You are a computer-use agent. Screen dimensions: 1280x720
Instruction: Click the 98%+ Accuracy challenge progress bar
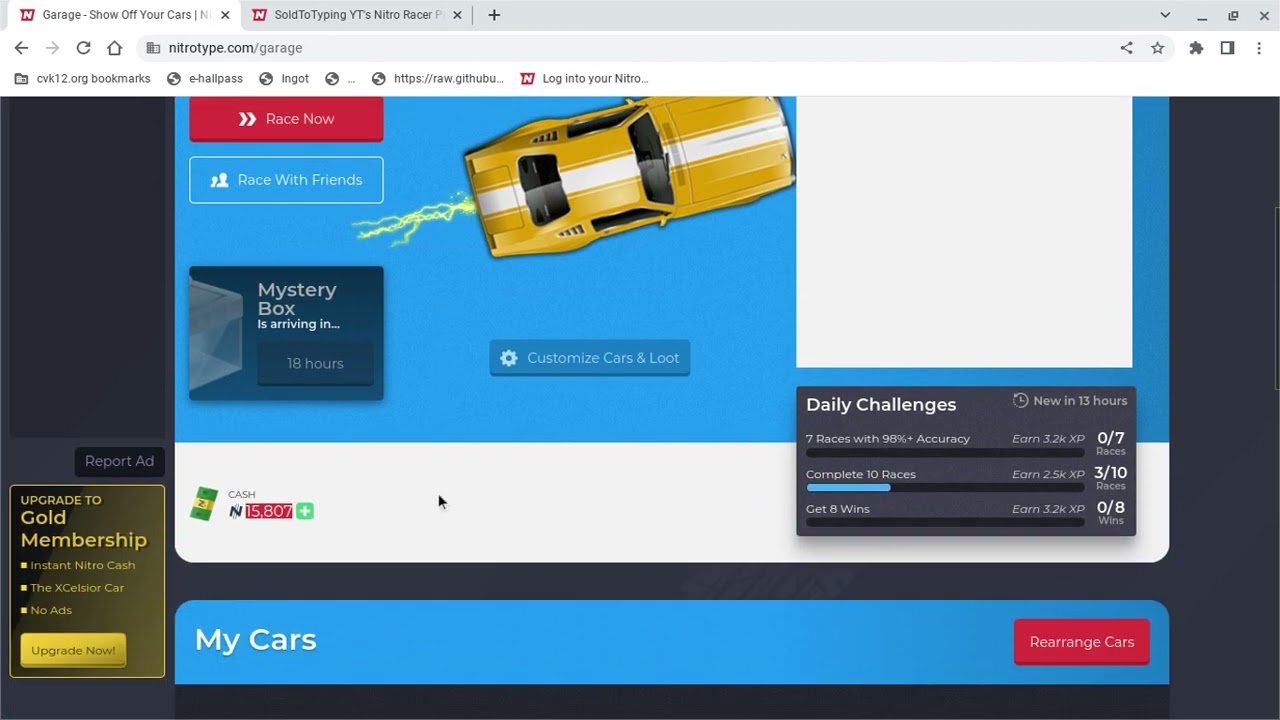tap(945, 453)
